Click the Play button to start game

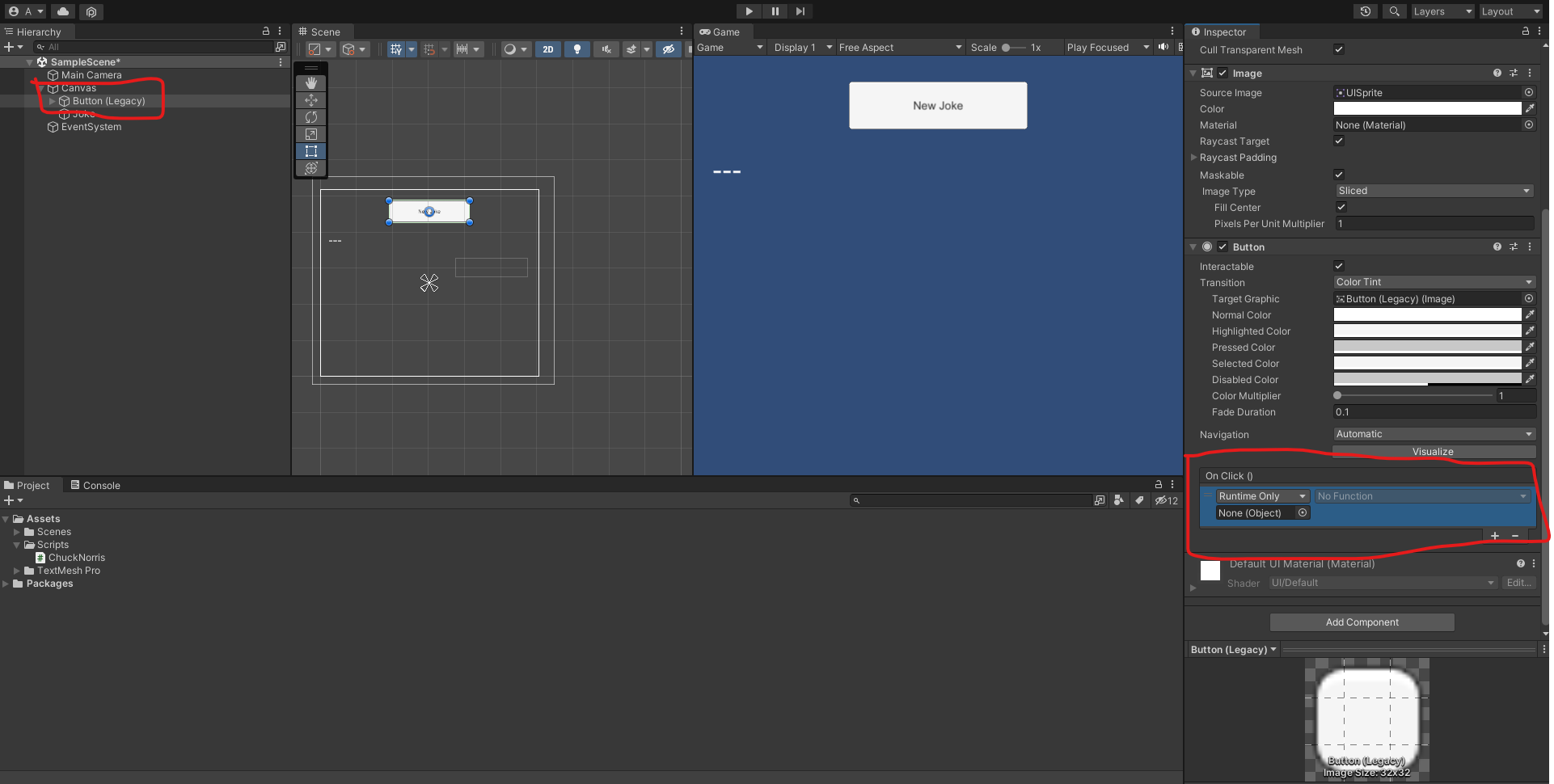tap(749, 11)
